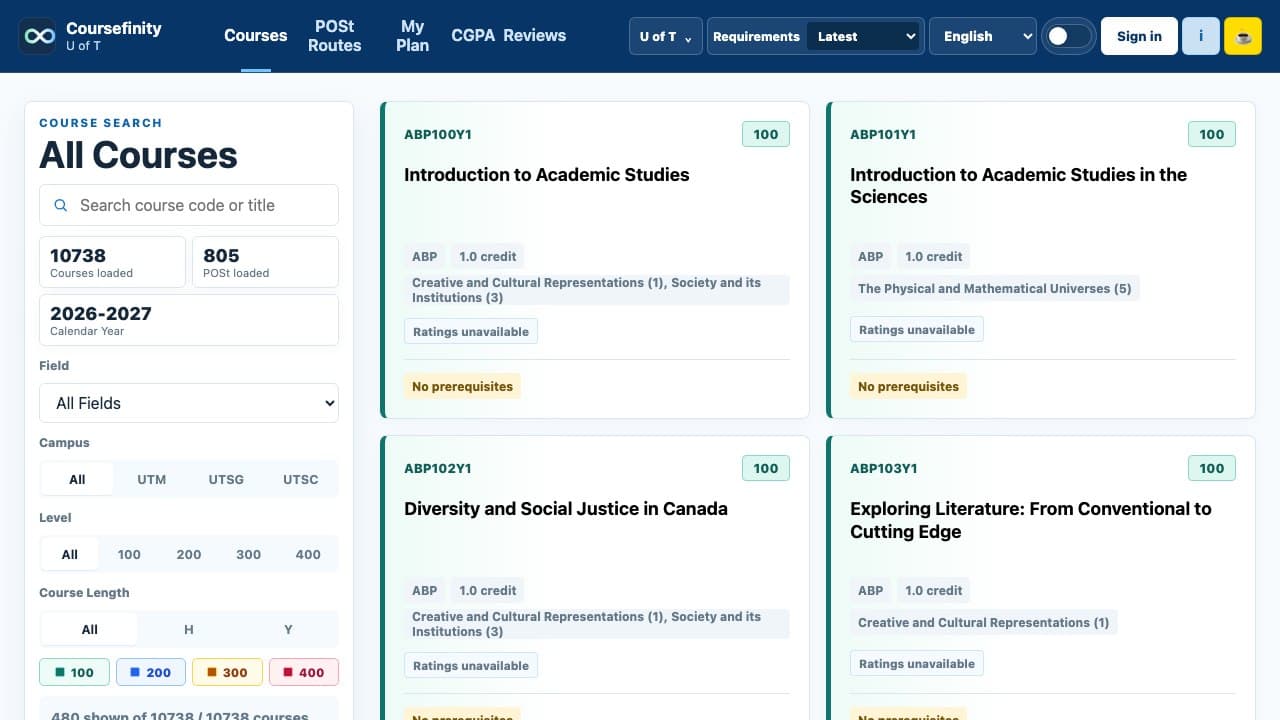1280x720 pixels.
Task: Click the 10738 Courses loaded stat
Action: tap(112, 262)
